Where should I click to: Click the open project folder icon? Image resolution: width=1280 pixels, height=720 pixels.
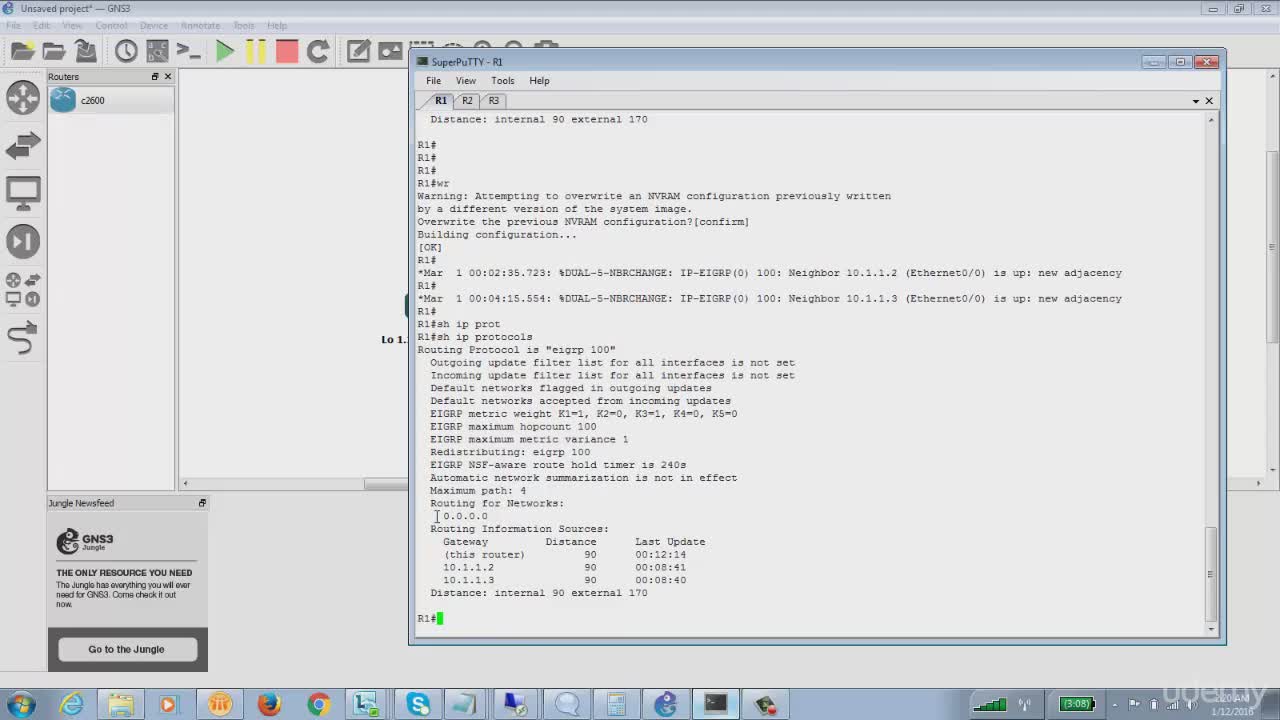click(x=54, y=51)
